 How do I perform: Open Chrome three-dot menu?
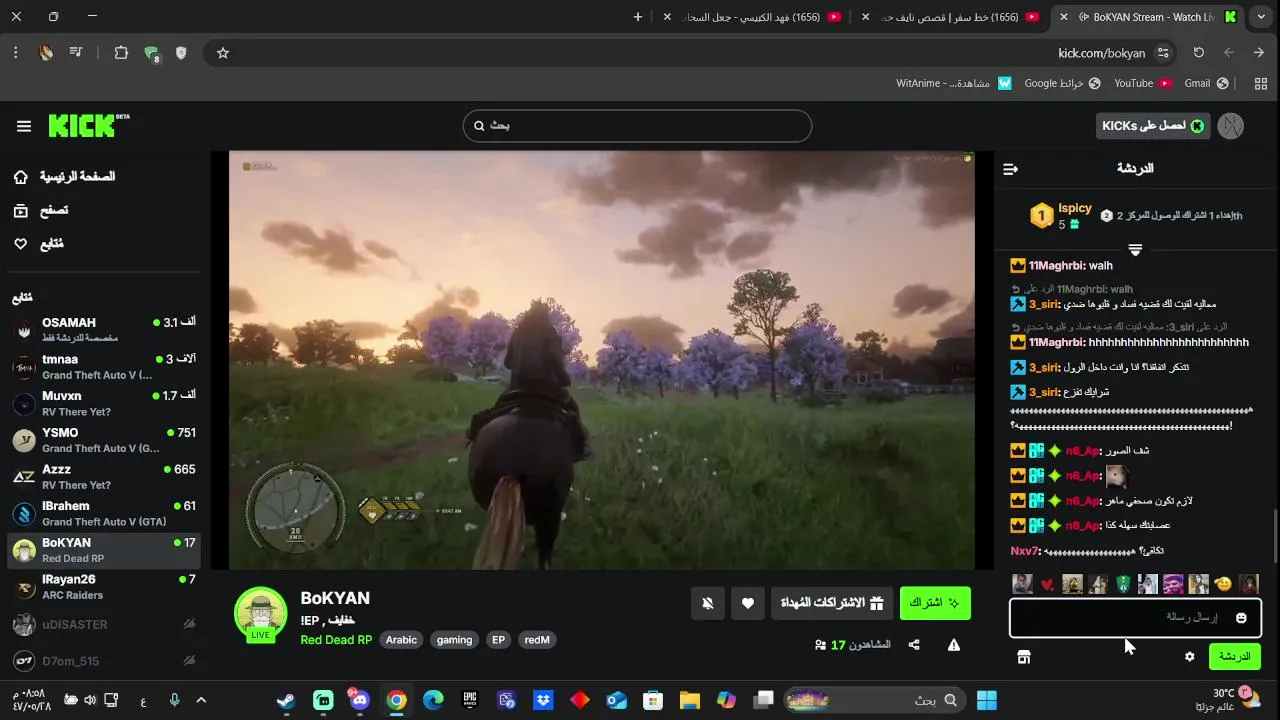(15, 53)
